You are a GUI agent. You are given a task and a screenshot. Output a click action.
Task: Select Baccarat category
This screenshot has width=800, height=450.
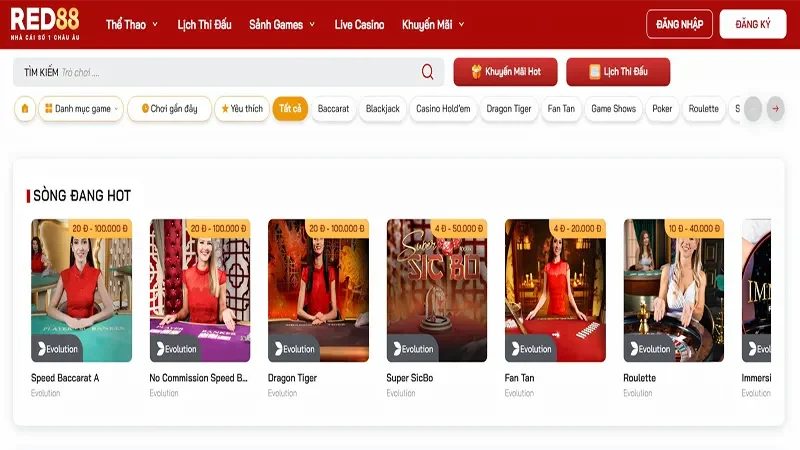click(x=333, y=109)
